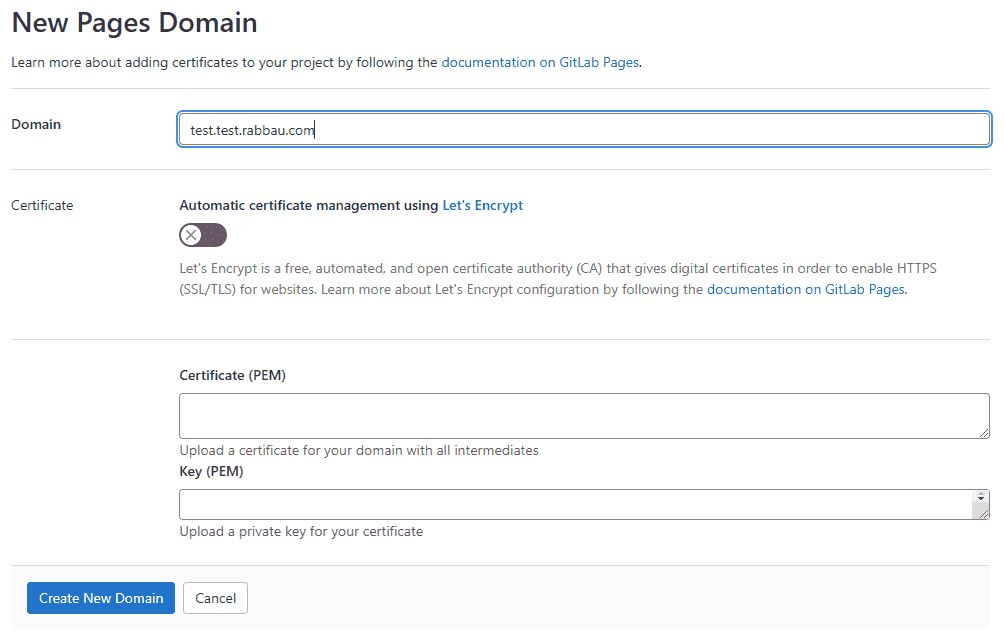Follow documentation link in Let's Encrypt description
This screenshot has width=1004, height=639.
click(805, 290)
